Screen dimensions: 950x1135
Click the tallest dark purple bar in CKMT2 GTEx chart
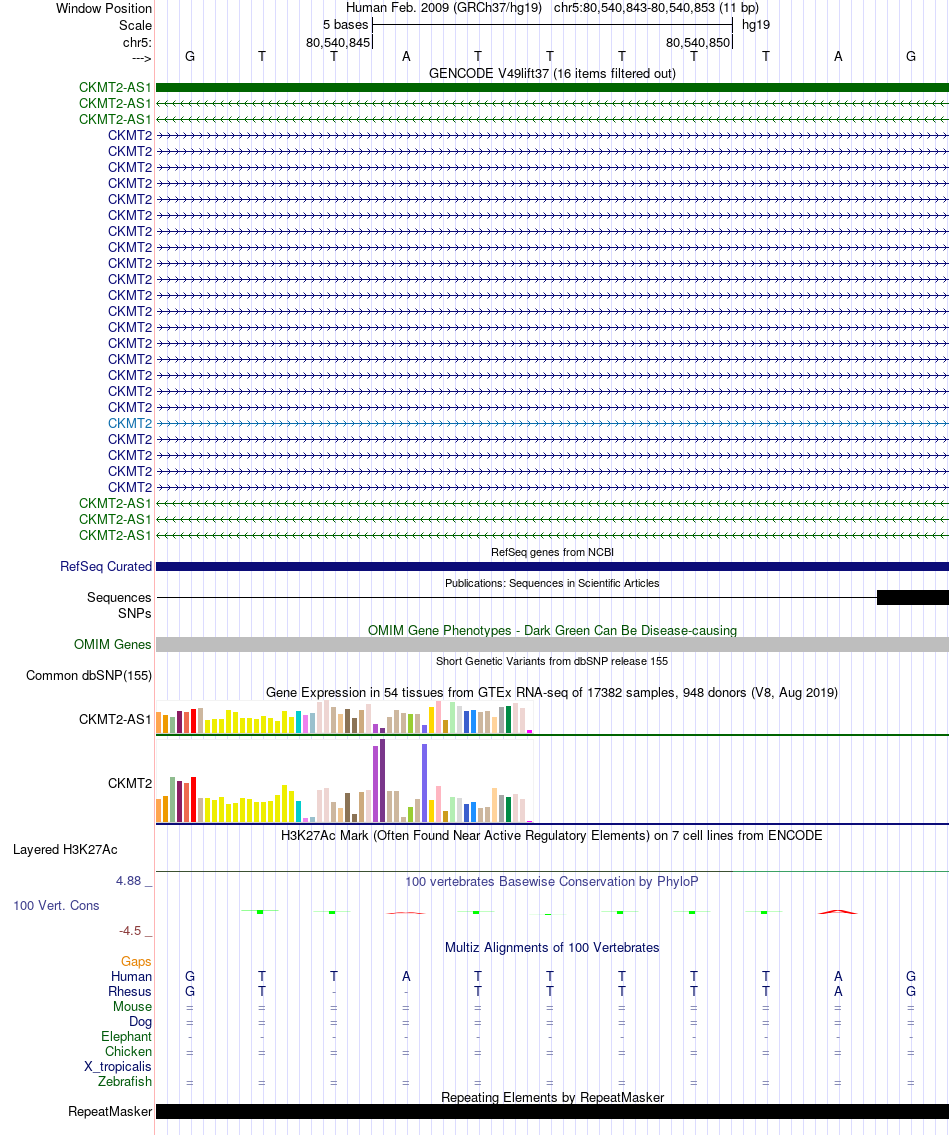point(382,781)
